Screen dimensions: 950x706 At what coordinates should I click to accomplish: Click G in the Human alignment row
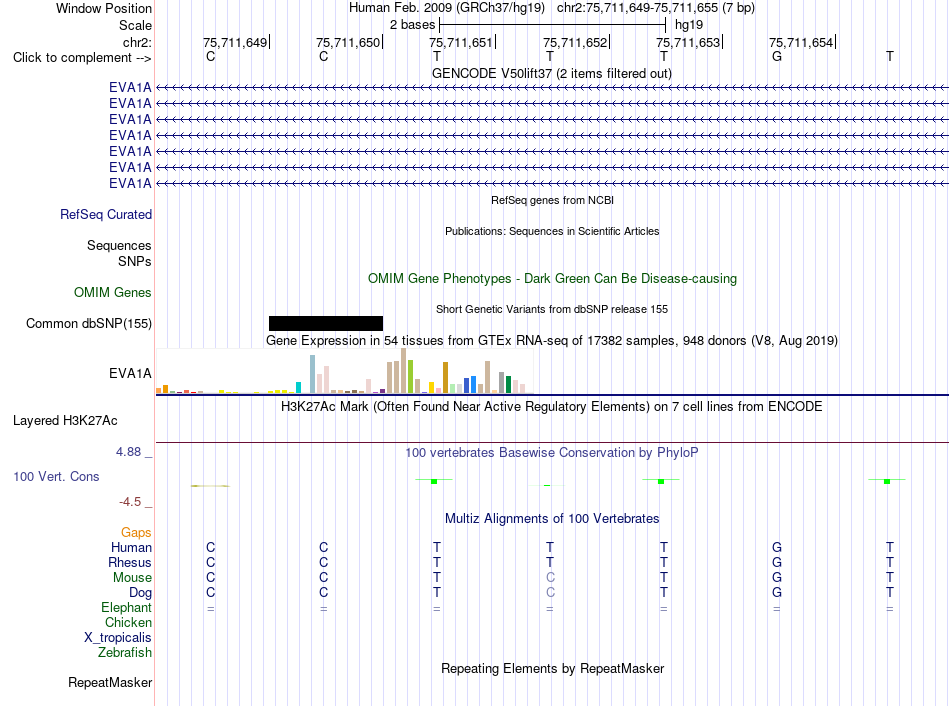777,547
